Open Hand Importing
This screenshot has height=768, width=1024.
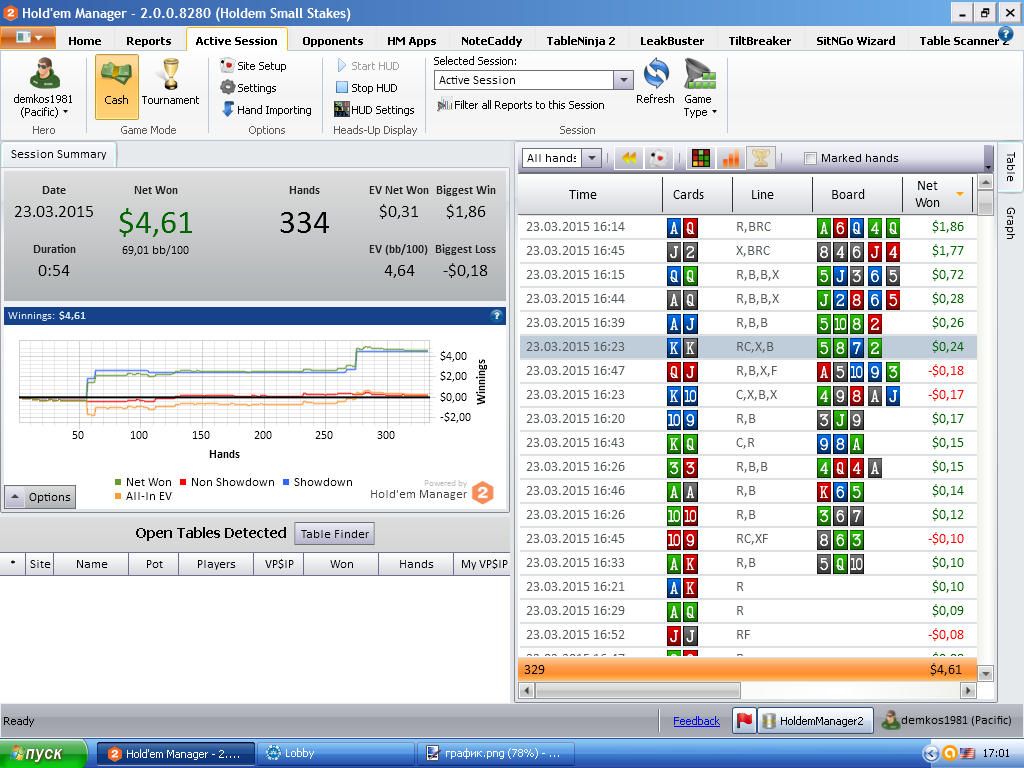[x=266, y=110]
